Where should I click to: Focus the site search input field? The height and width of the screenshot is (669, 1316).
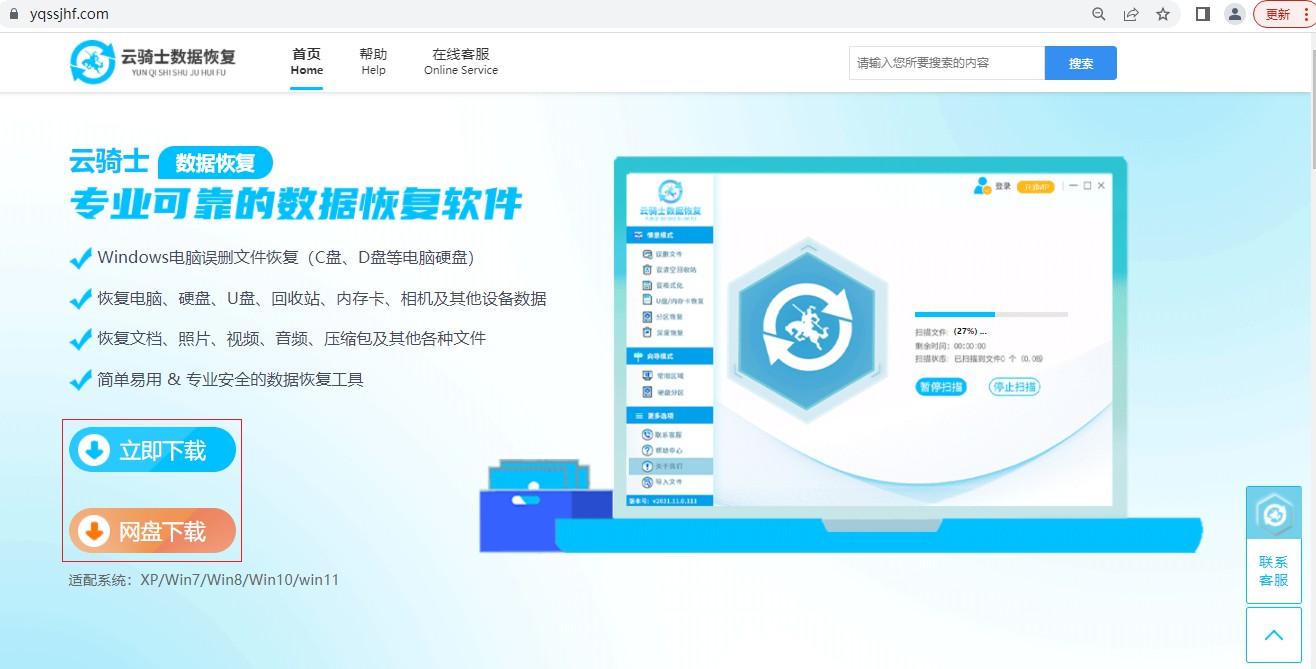(x=947, y=63)
